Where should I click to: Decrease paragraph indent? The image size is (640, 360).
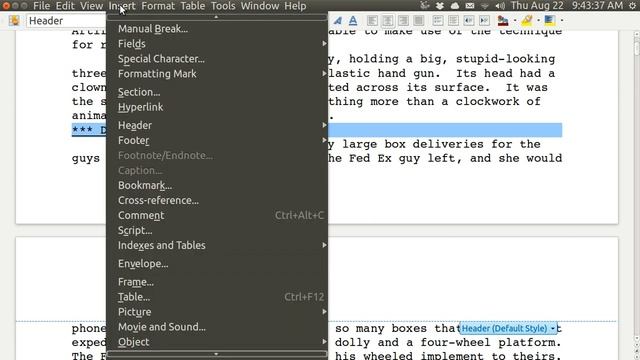[x=469, y=20]
